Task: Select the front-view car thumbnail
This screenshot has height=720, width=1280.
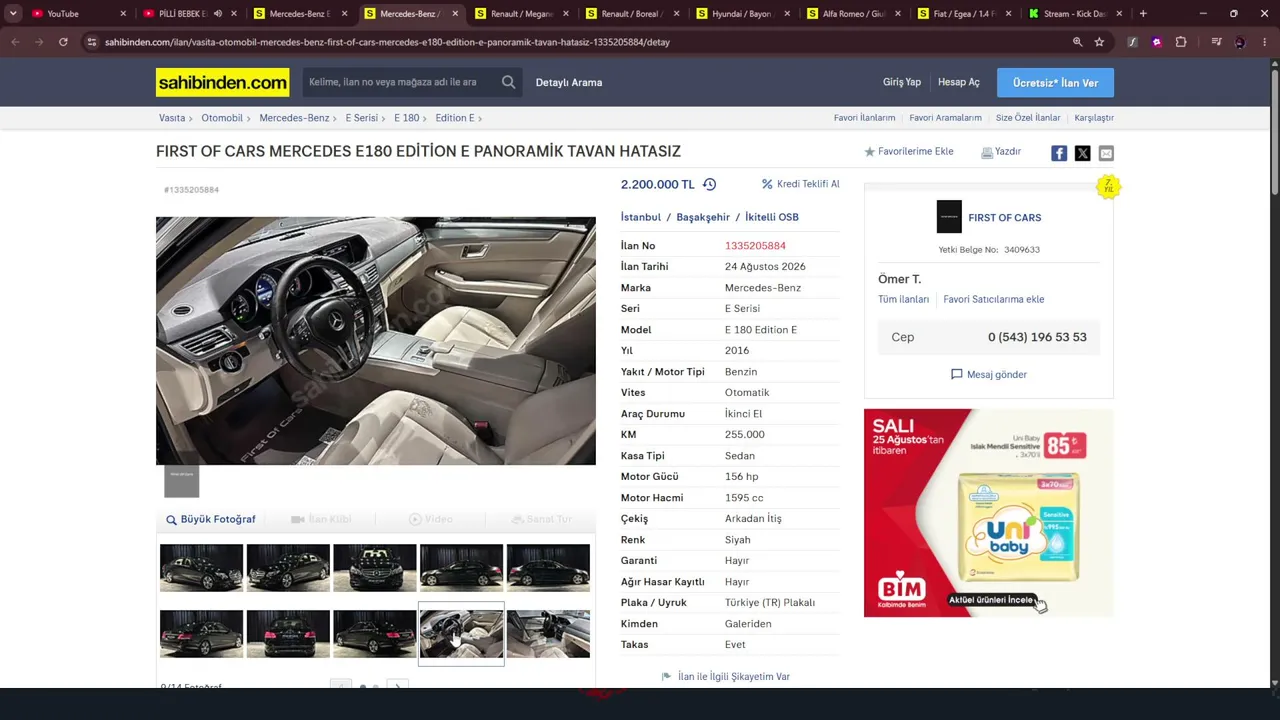Action: 375,567
